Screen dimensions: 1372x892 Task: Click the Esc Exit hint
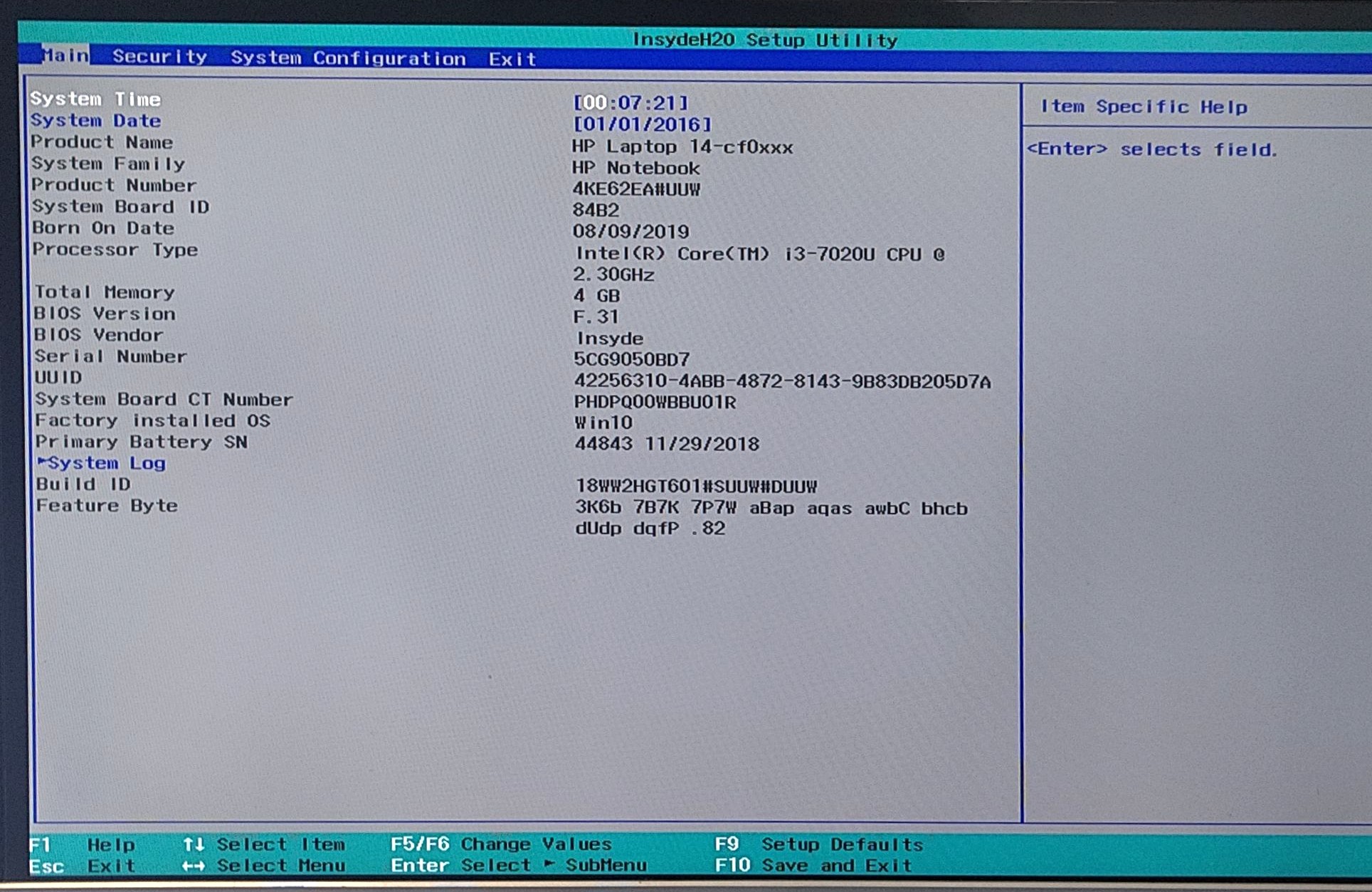click(83, 866)
